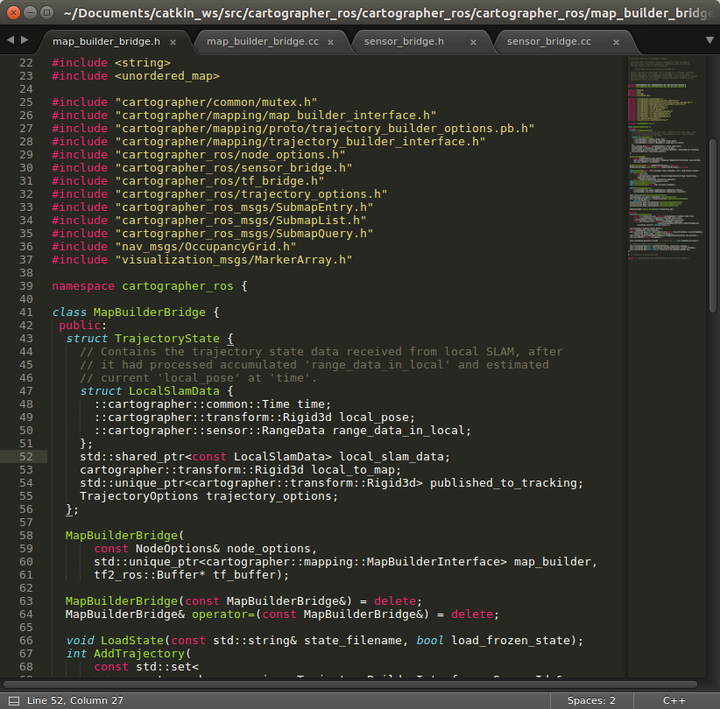Click line number 52 in the gutter
This screenshot has width=720, height=709.
point(26,456)
